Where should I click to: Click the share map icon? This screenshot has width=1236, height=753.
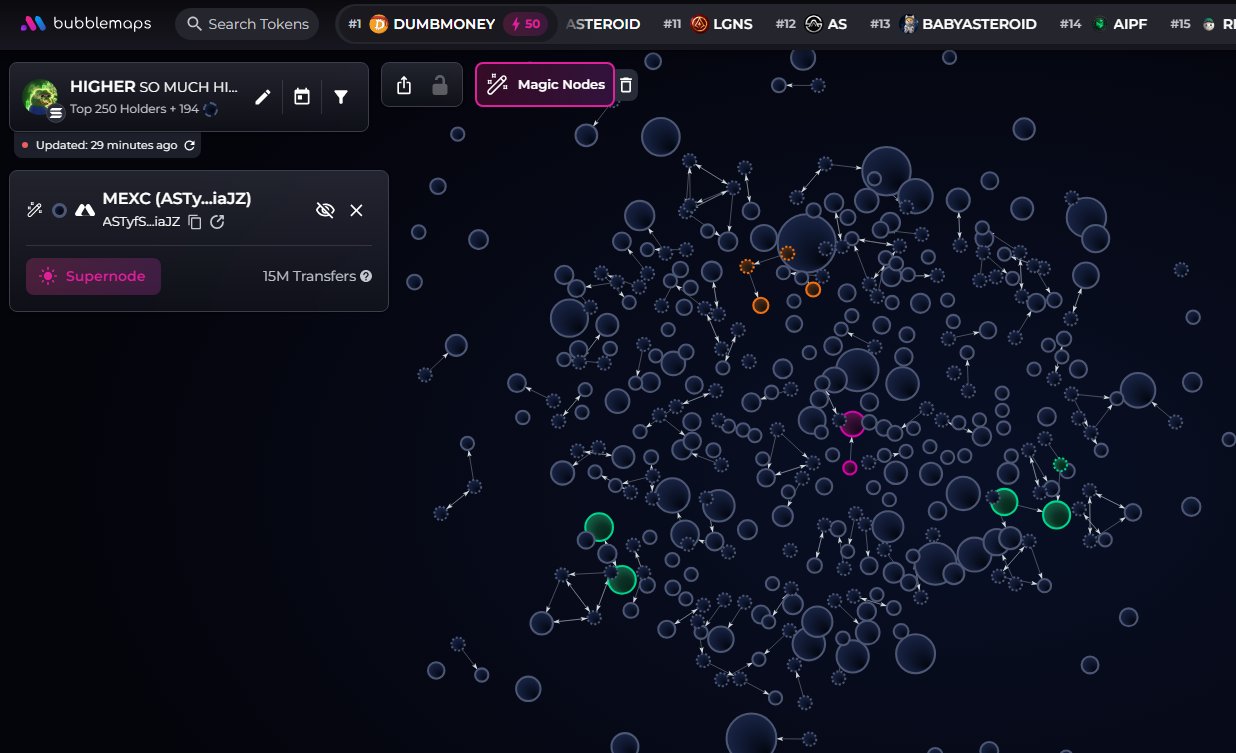point(404,85)
